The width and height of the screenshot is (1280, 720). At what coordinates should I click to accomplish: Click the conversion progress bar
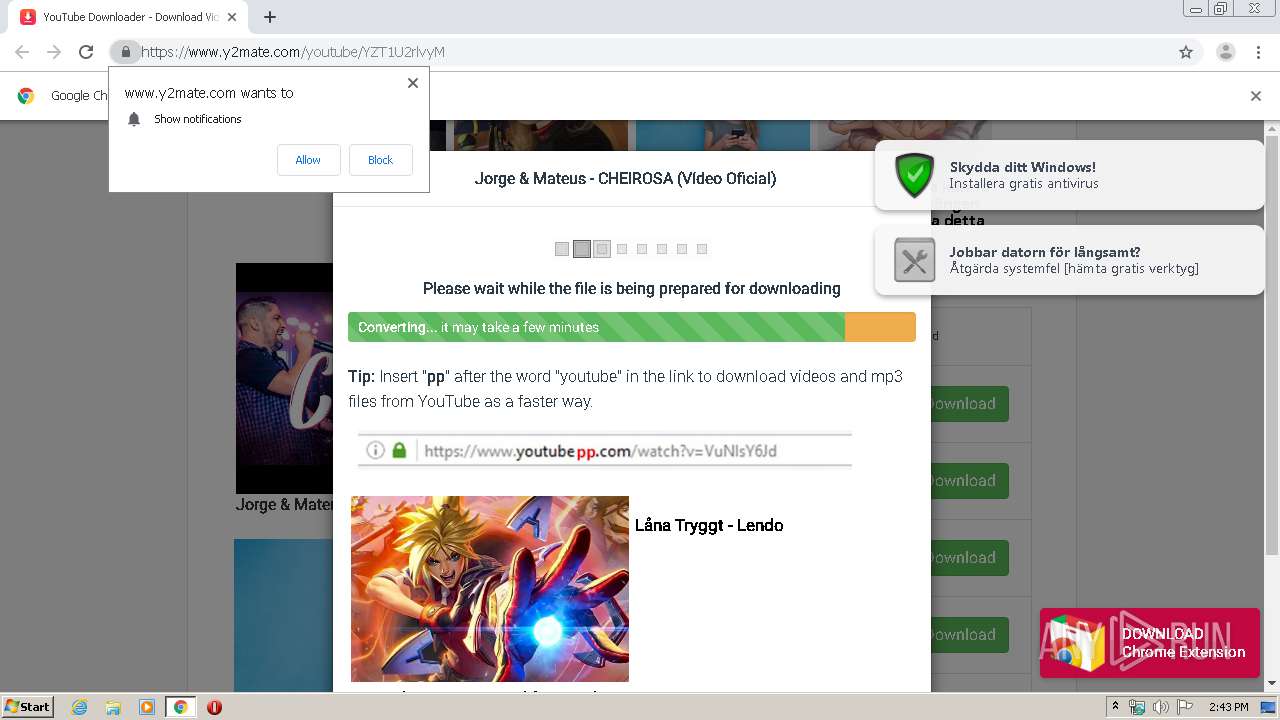631,327
